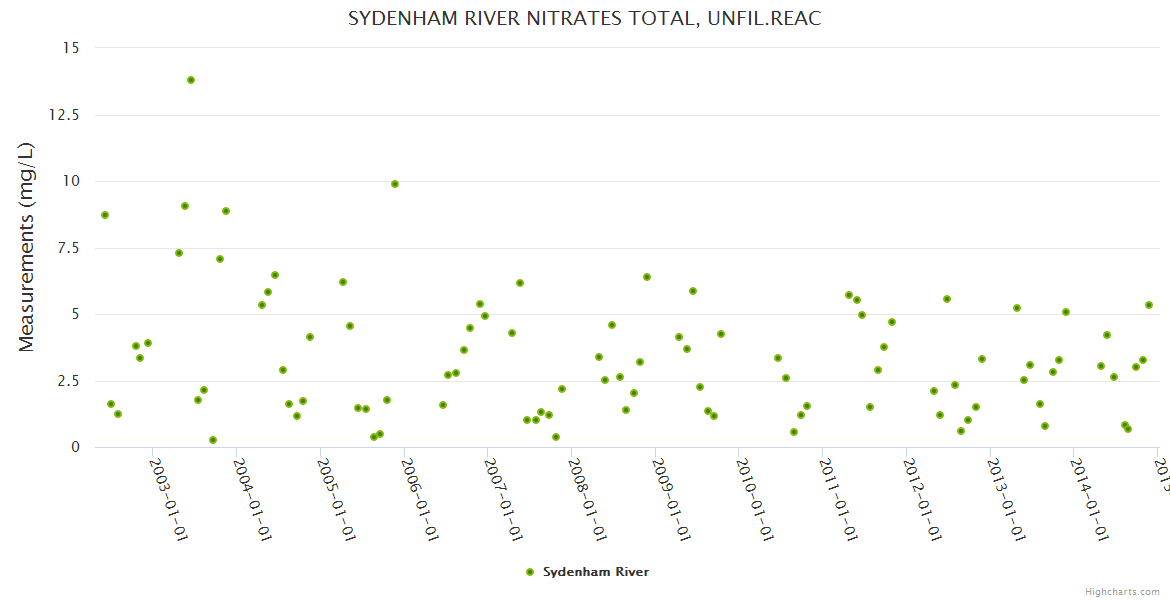Click the green Sydenham River legend marker
Screen dimensions: 1170x600
tap(530, 572)
